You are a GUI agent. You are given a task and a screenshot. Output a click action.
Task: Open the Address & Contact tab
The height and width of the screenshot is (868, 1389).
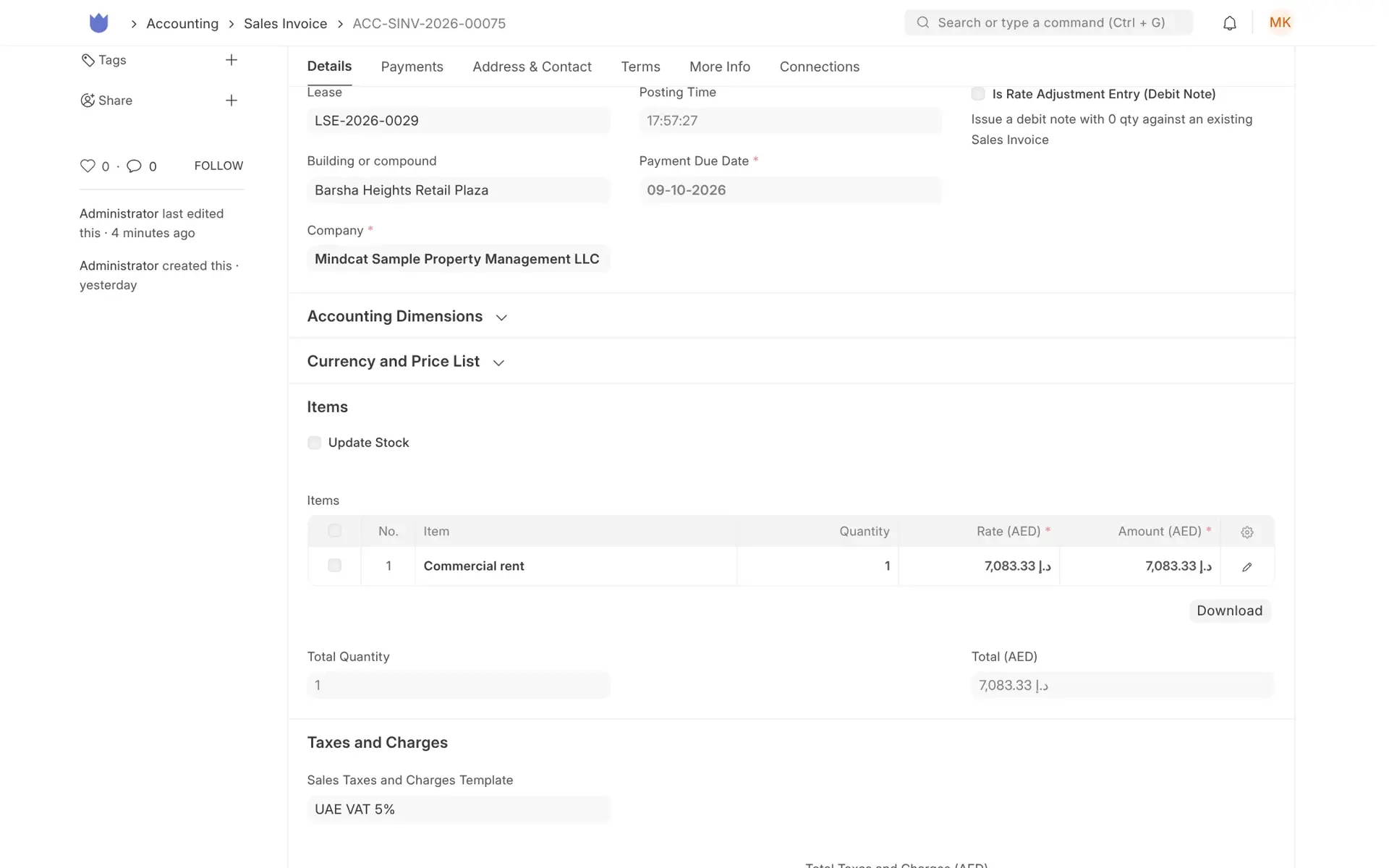click(532, 67)
